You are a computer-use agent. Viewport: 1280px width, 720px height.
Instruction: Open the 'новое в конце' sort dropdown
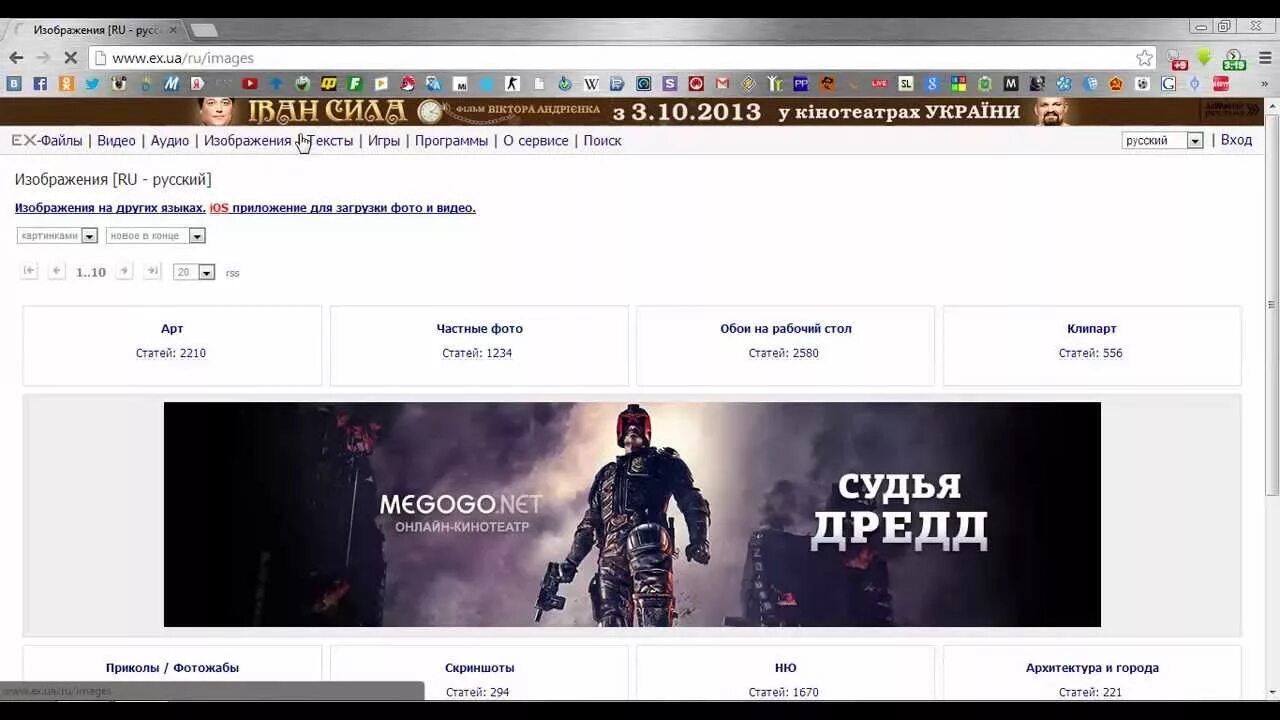155,236
